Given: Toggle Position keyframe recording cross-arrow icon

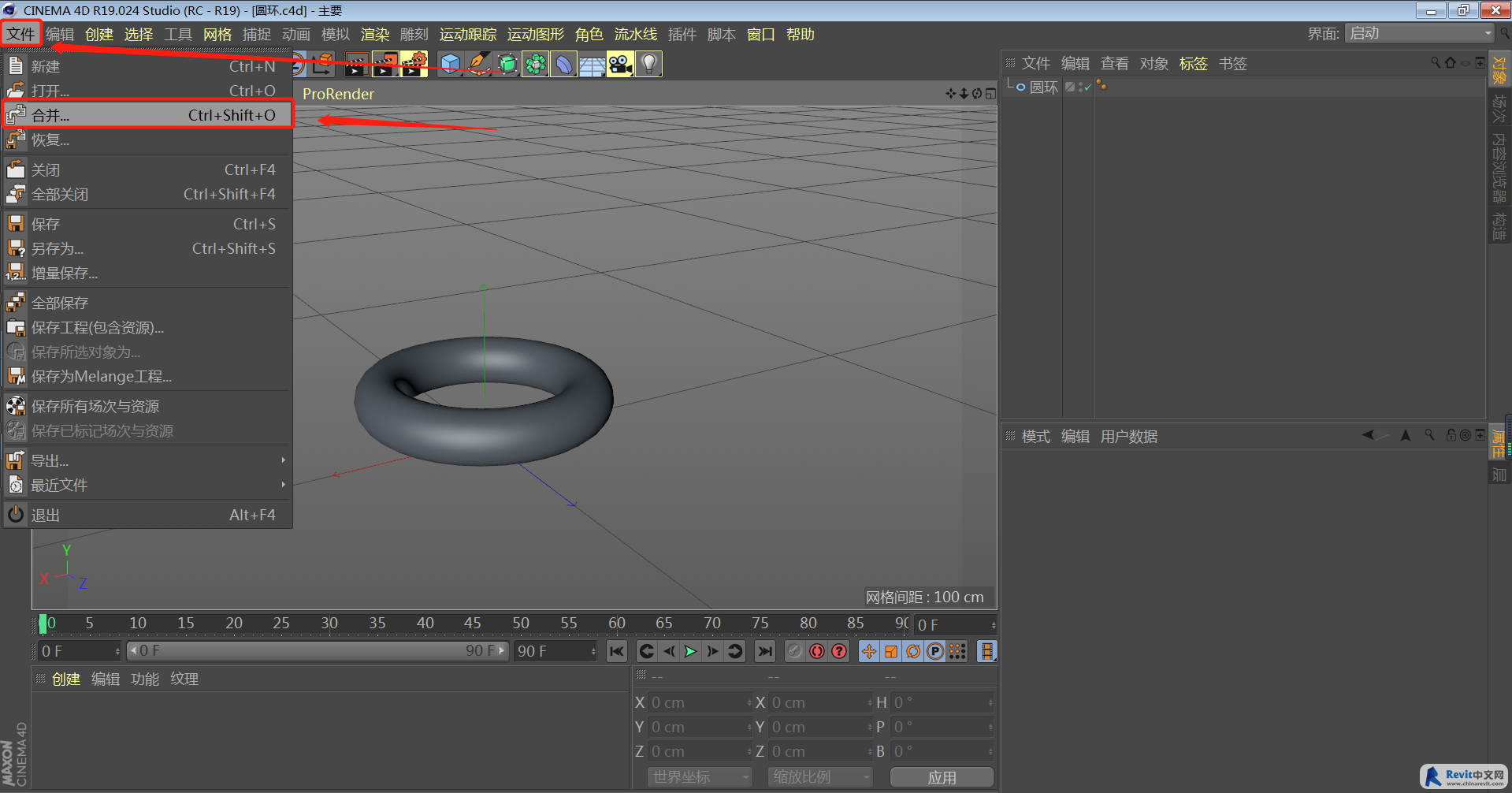Looking at the screenshot, I should pyautogui.click(x=868, y=651).
